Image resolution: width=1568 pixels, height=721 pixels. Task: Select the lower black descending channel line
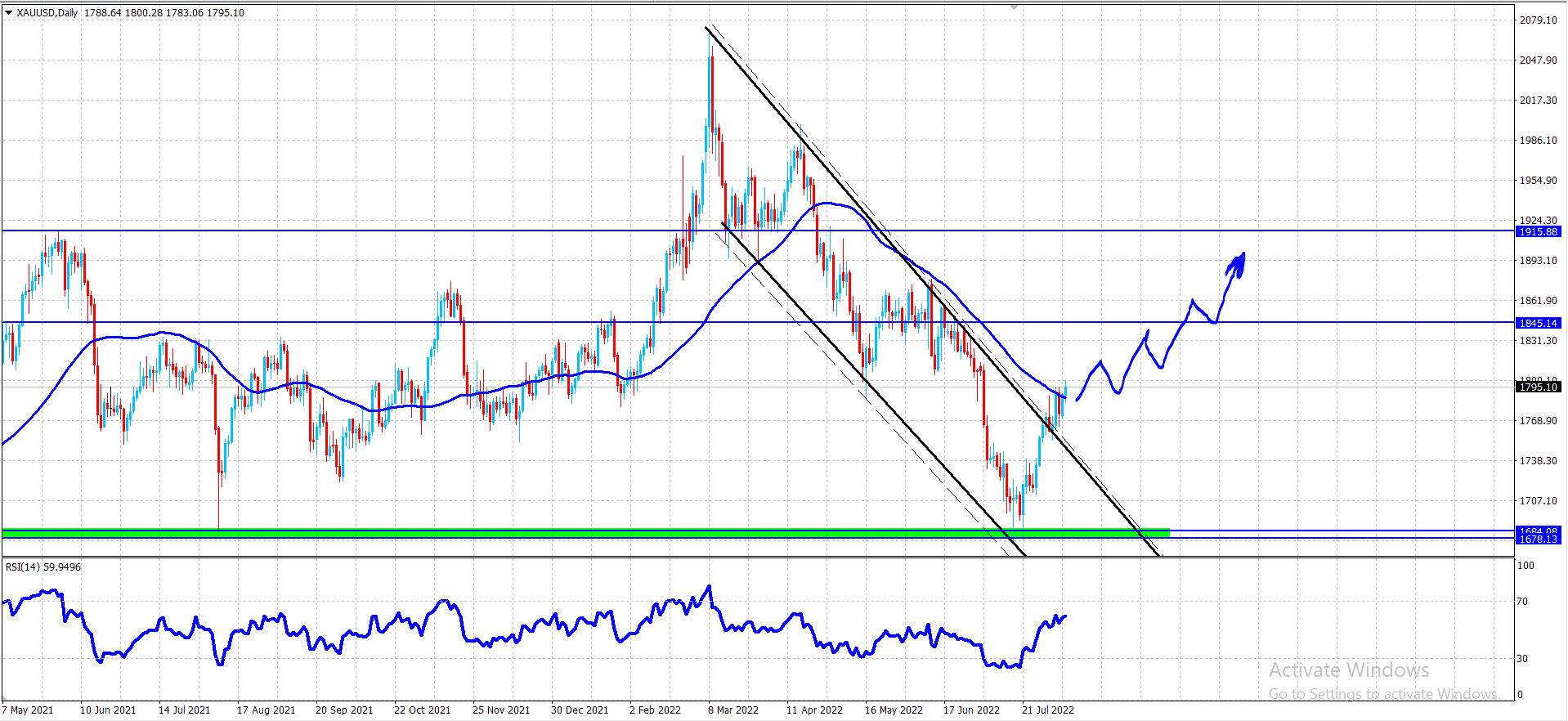873,388
